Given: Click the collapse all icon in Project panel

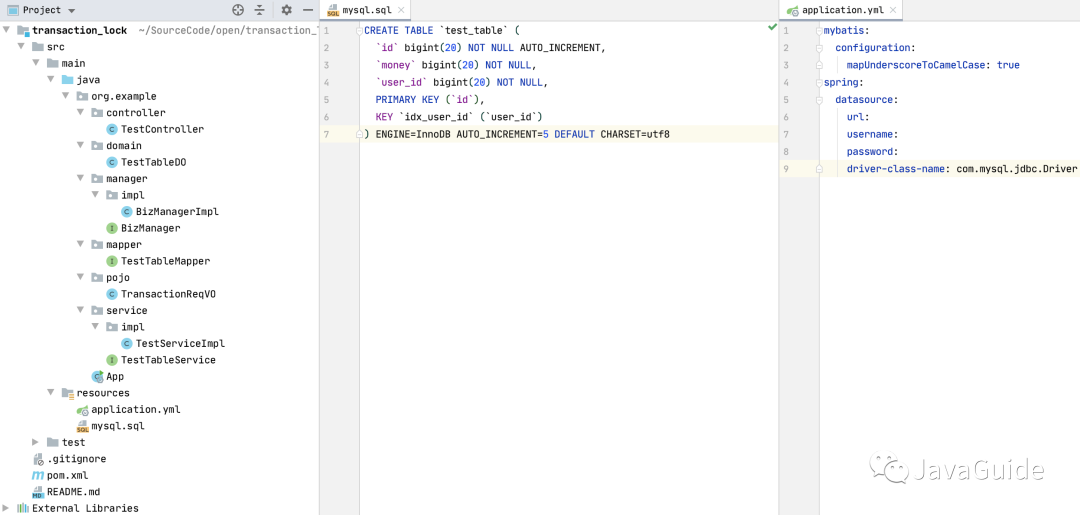Looking at the screenshot, I should [259, 10].
